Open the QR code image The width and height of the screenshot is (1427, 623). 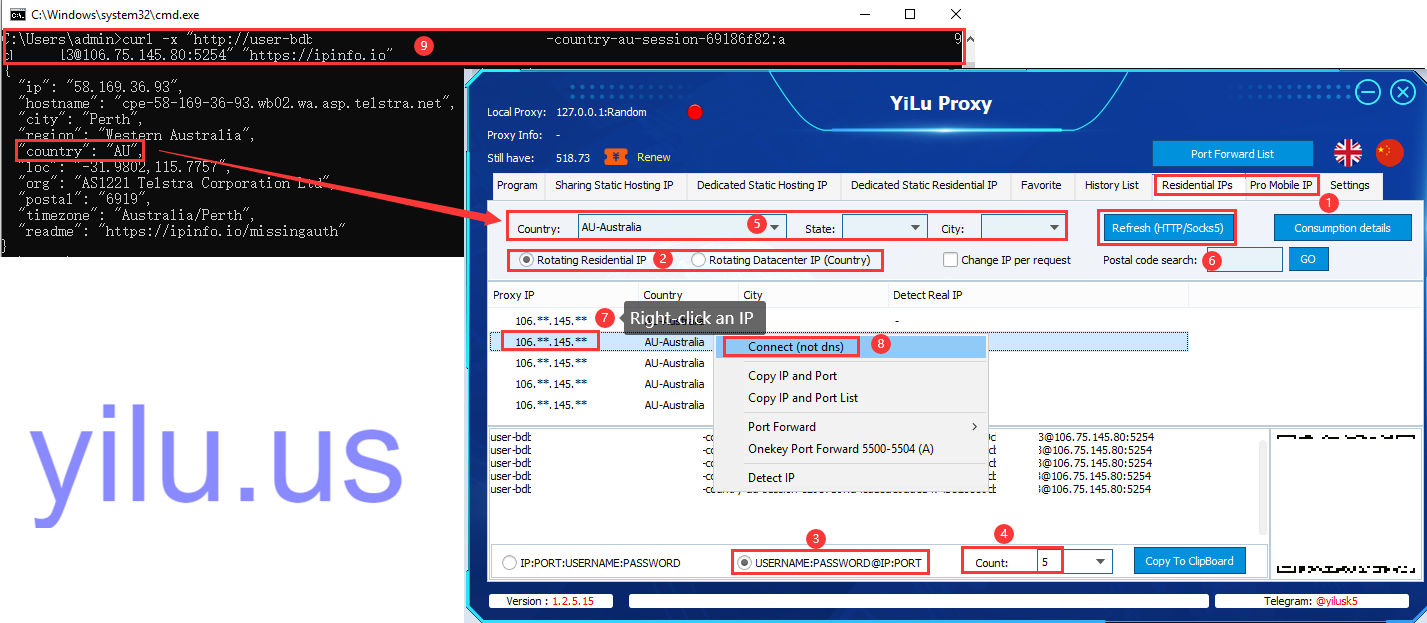[x=1345, y=505]
